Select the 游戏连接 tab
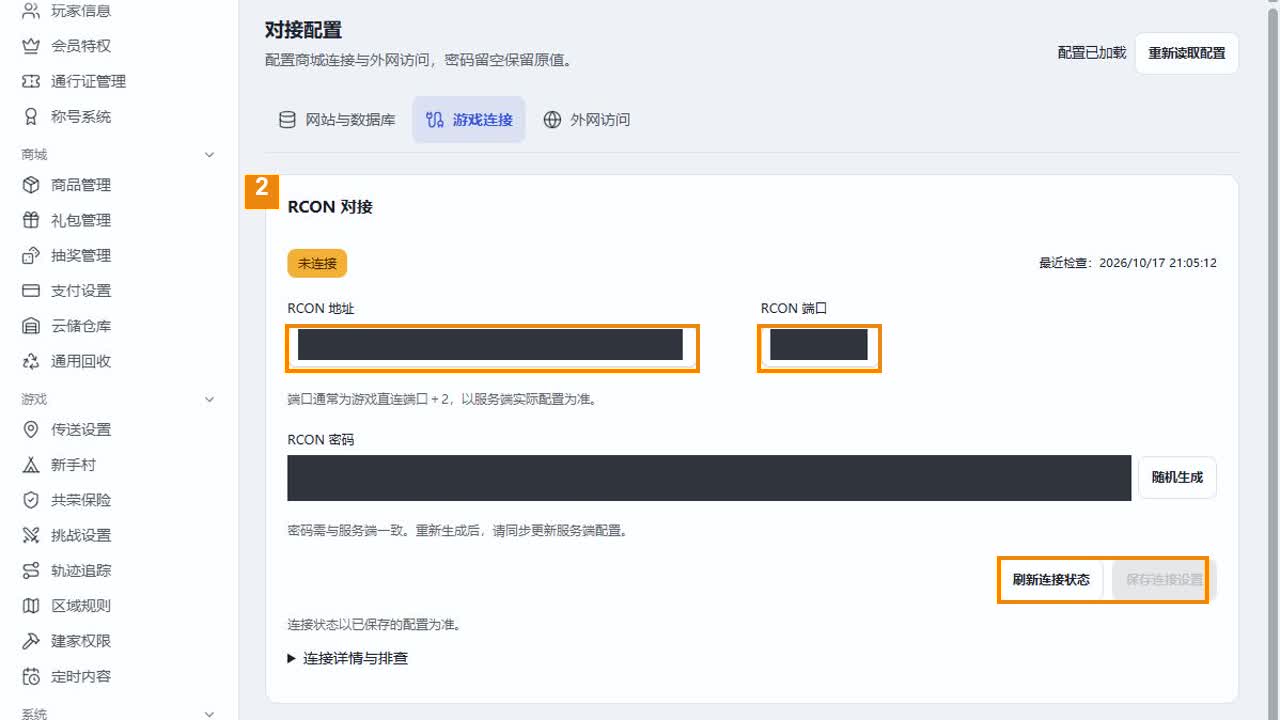1280x720 pixels. 469,120
